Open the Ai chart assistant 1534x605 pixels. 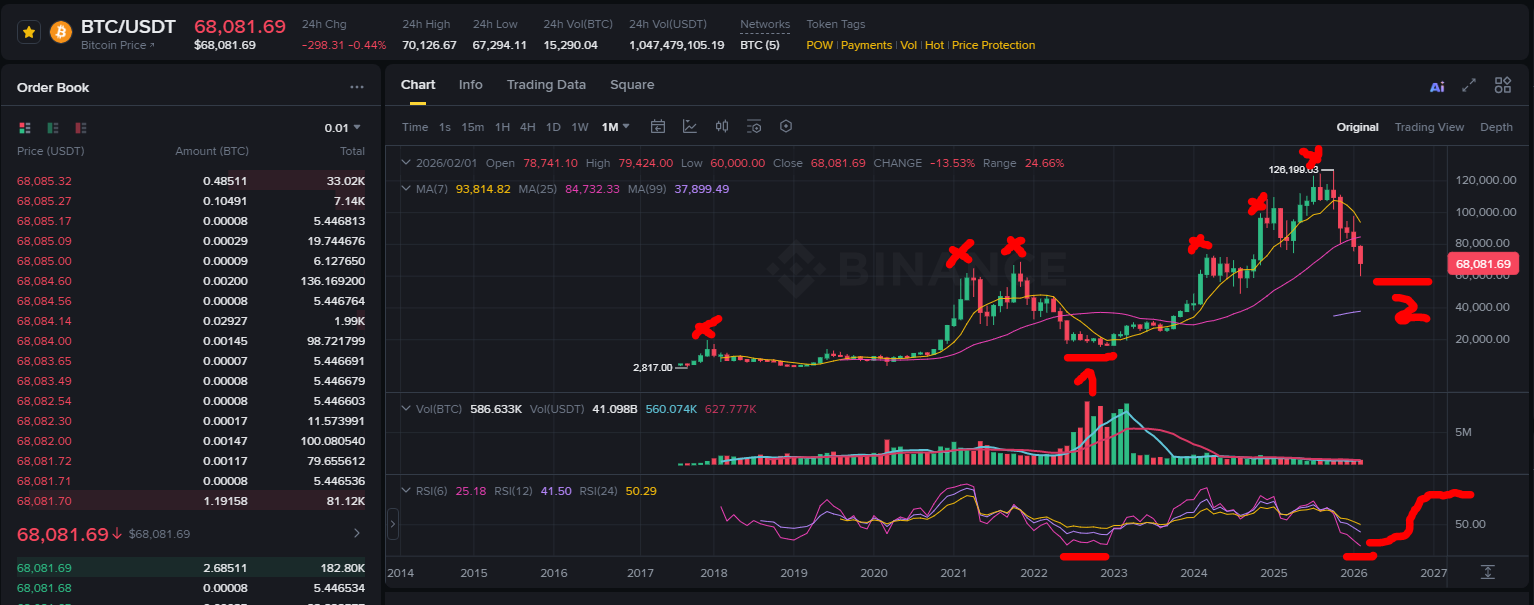tap(1437, 87)
